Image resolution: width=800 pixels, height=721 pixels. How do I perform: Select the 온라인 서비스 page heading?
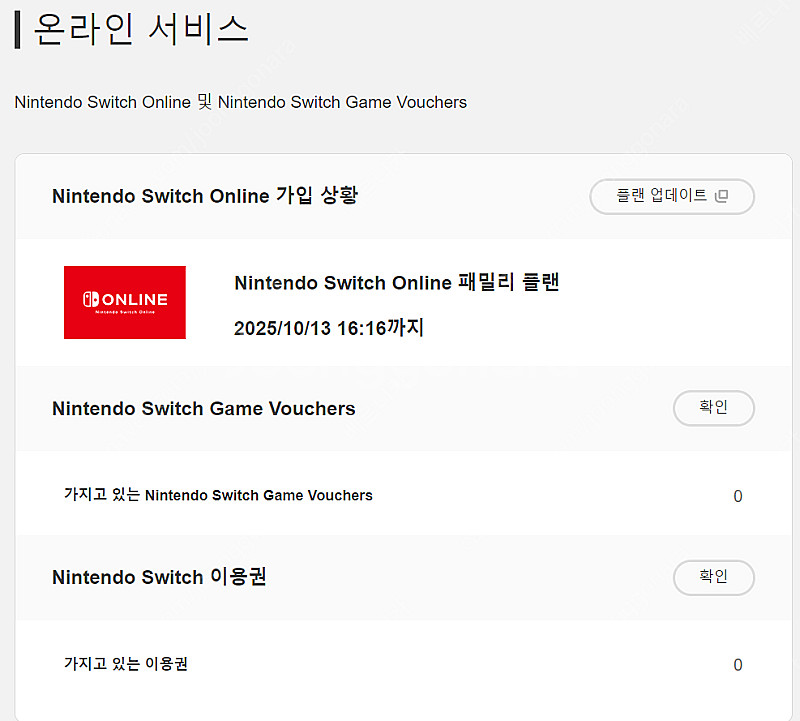pyautogui.click(x=141, y=29)
